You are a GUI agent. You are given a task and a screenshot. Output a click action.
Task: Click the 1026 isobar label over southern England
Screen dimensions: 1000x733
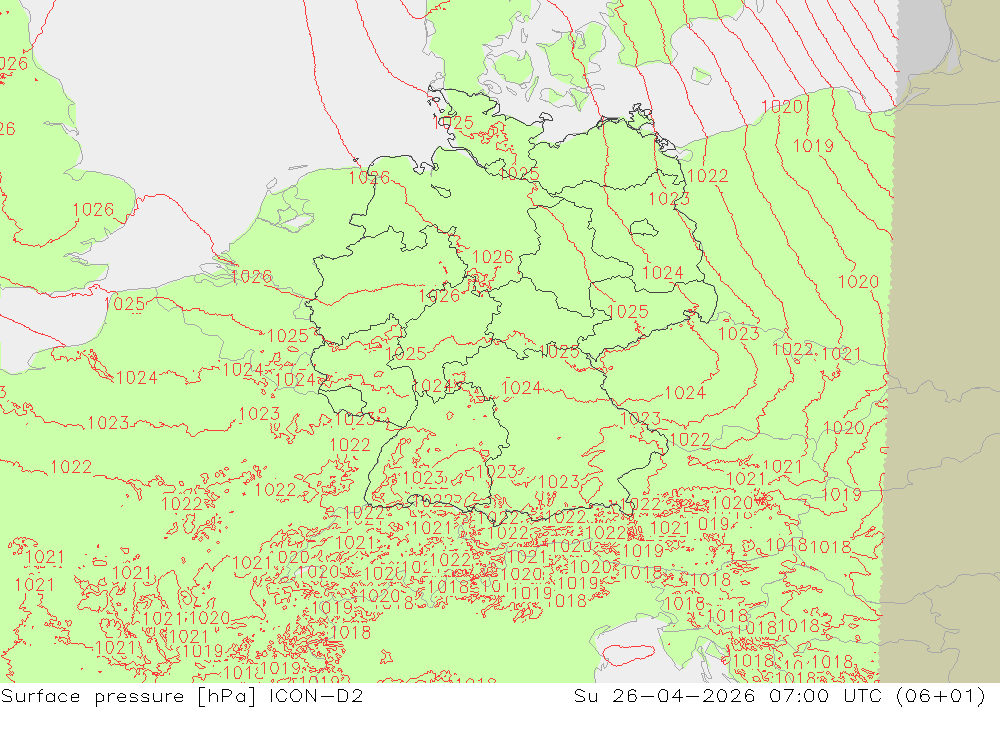pos(93,209)
